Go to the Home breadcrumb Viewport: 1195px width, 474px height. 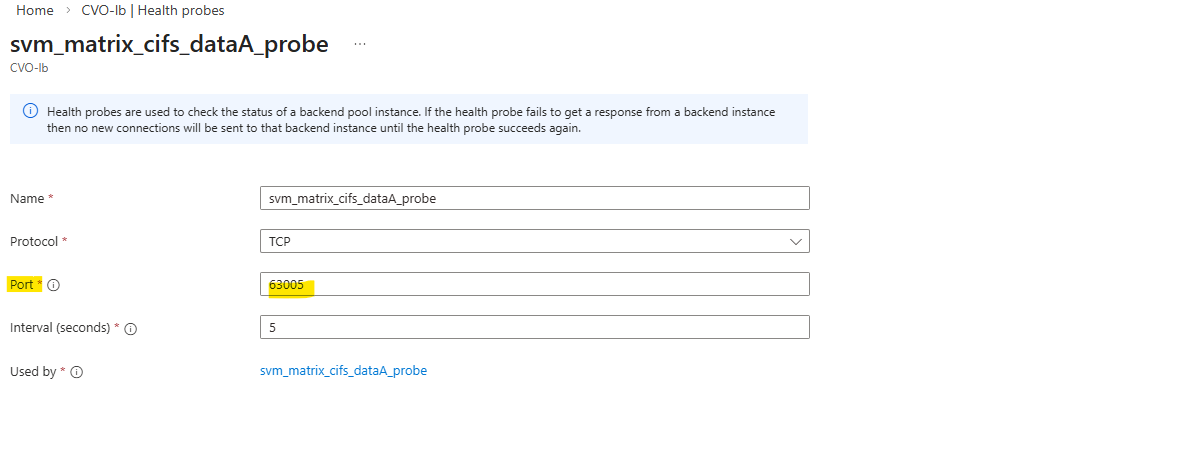coord(35,10)
